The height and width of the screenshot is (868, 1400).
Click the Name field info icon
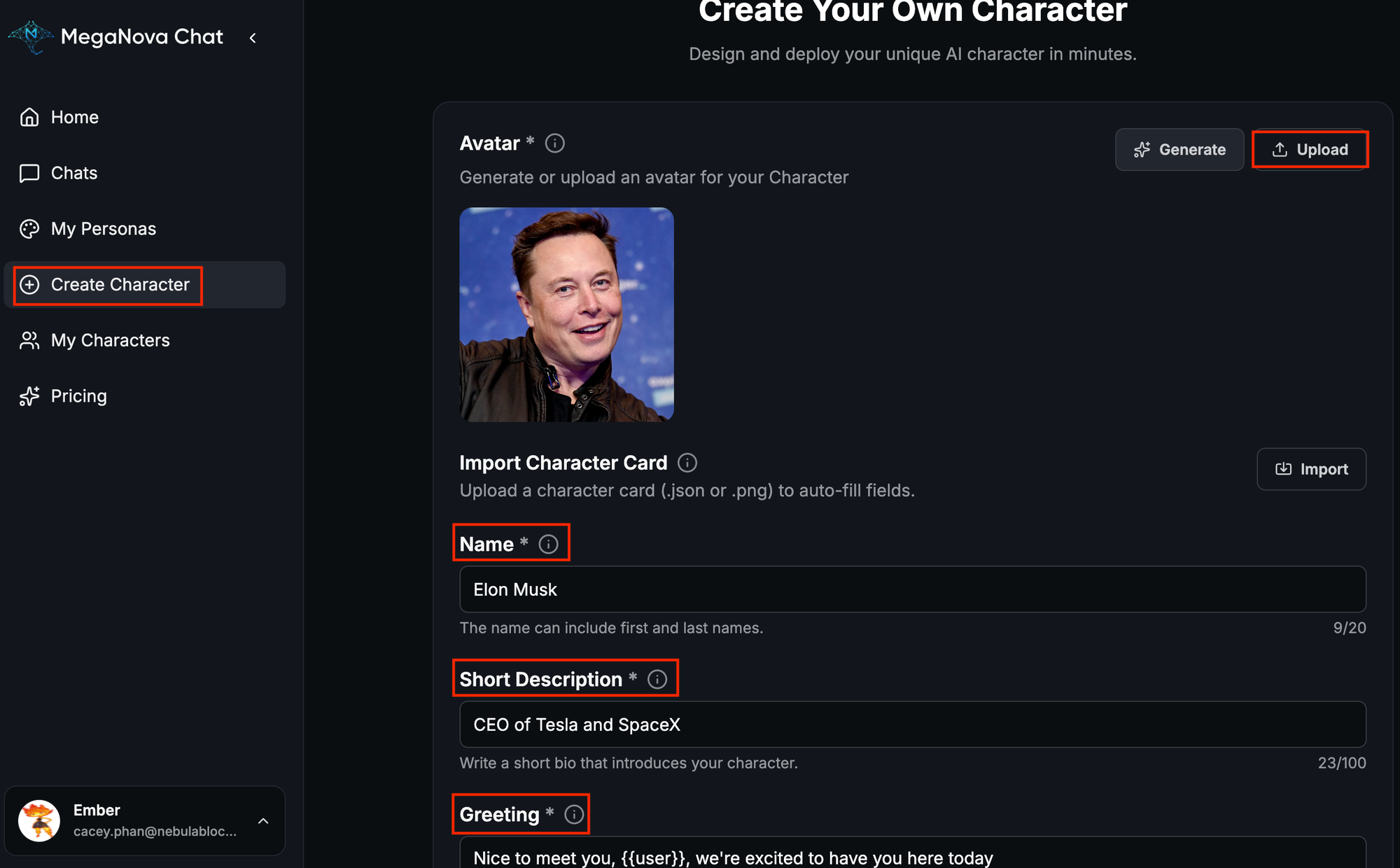coord(549,544)
